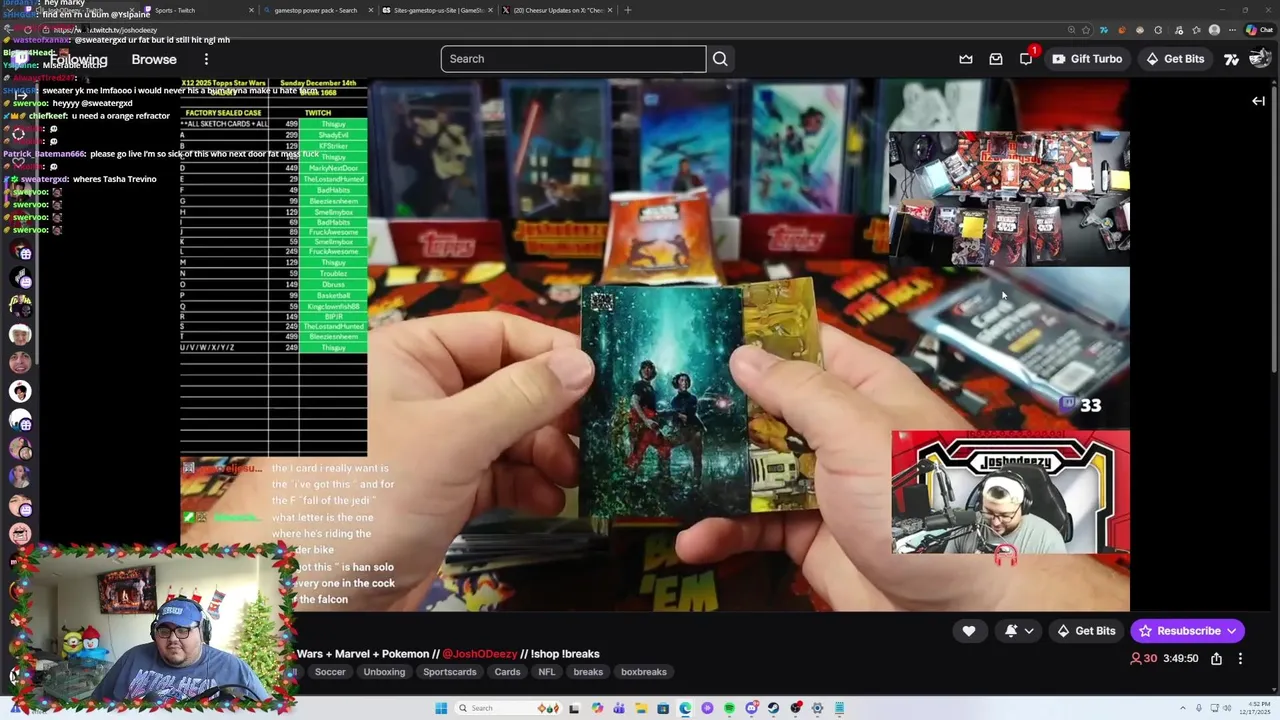1280x720 pixels.
Task: Share the stream with the share icon
Action: (x=1216, y=658)
